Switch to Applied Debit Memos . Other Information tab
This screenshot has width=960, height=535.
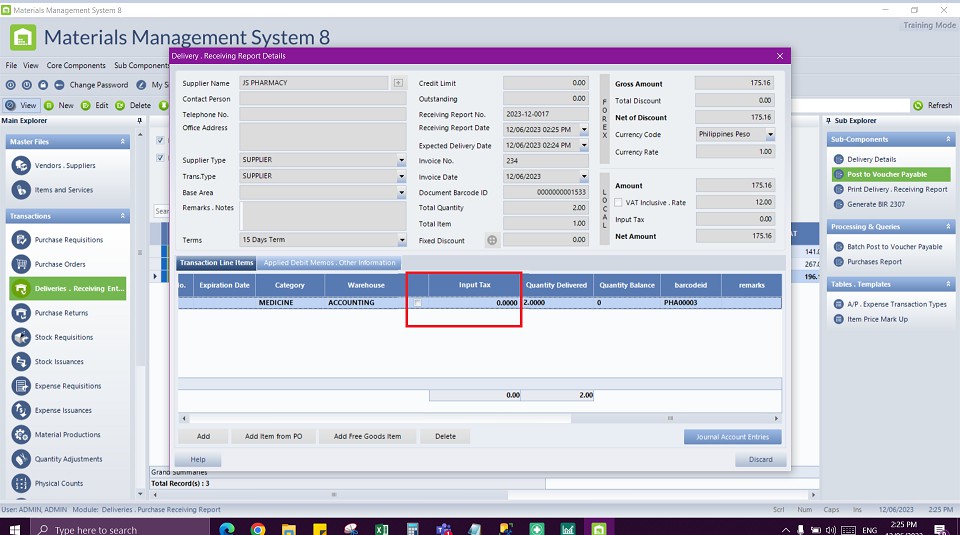[x=329, y=263]
